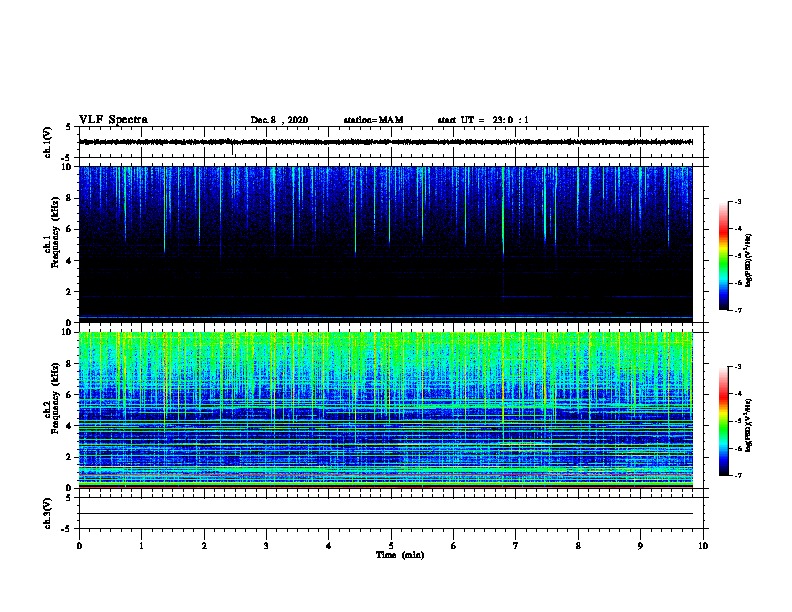Click the ch.2 spectrogram color scale bar
This screenshot has width=792, height=612.
(x=723, y=421)
